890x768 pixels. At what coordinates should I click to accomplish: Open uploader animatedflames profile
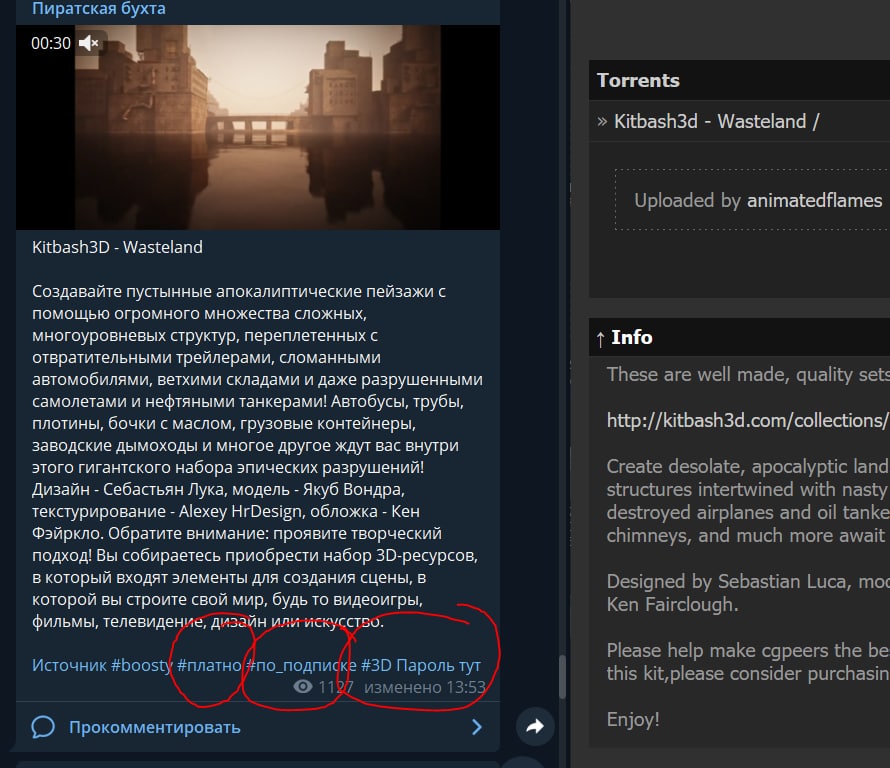(814, 200)
